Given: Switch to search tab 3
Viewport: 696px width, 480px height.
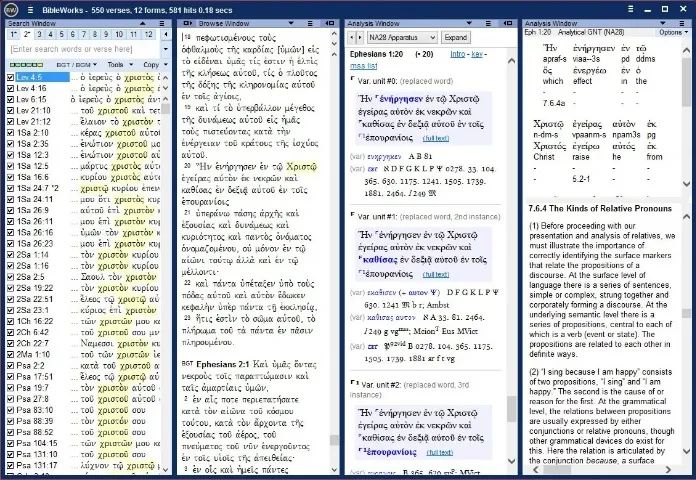Looking at the screenshot, I should pos(40,34).
